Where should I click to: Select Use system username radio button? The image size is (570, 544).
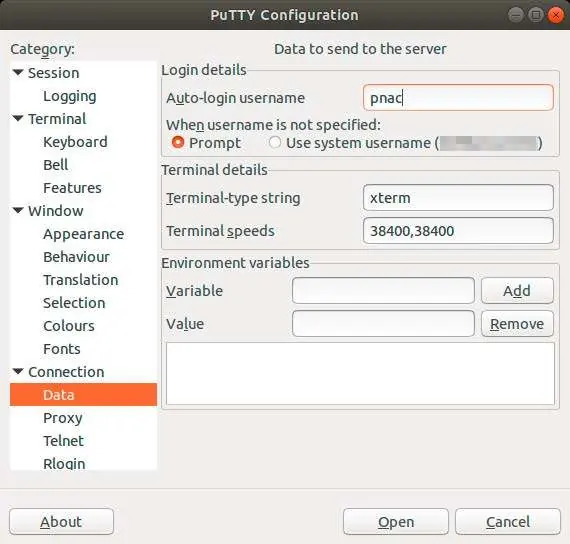275,143
